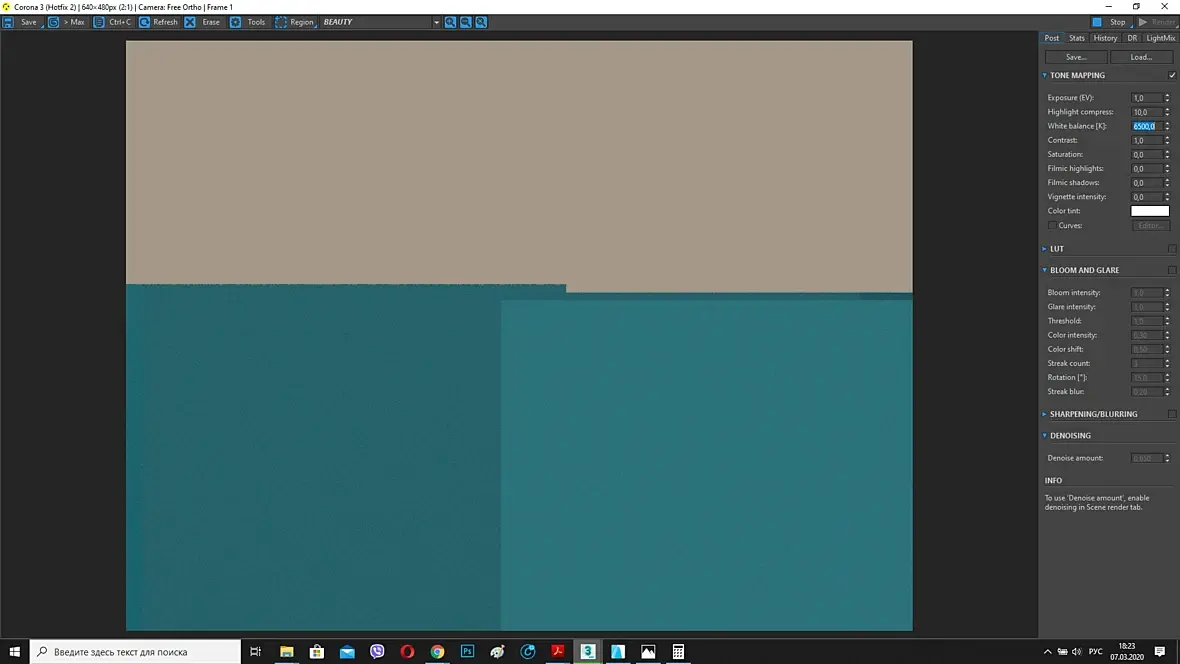
Task: Copy render with the Ctrl+C icon
Action: pyautogui.click(x=99, y=23)
